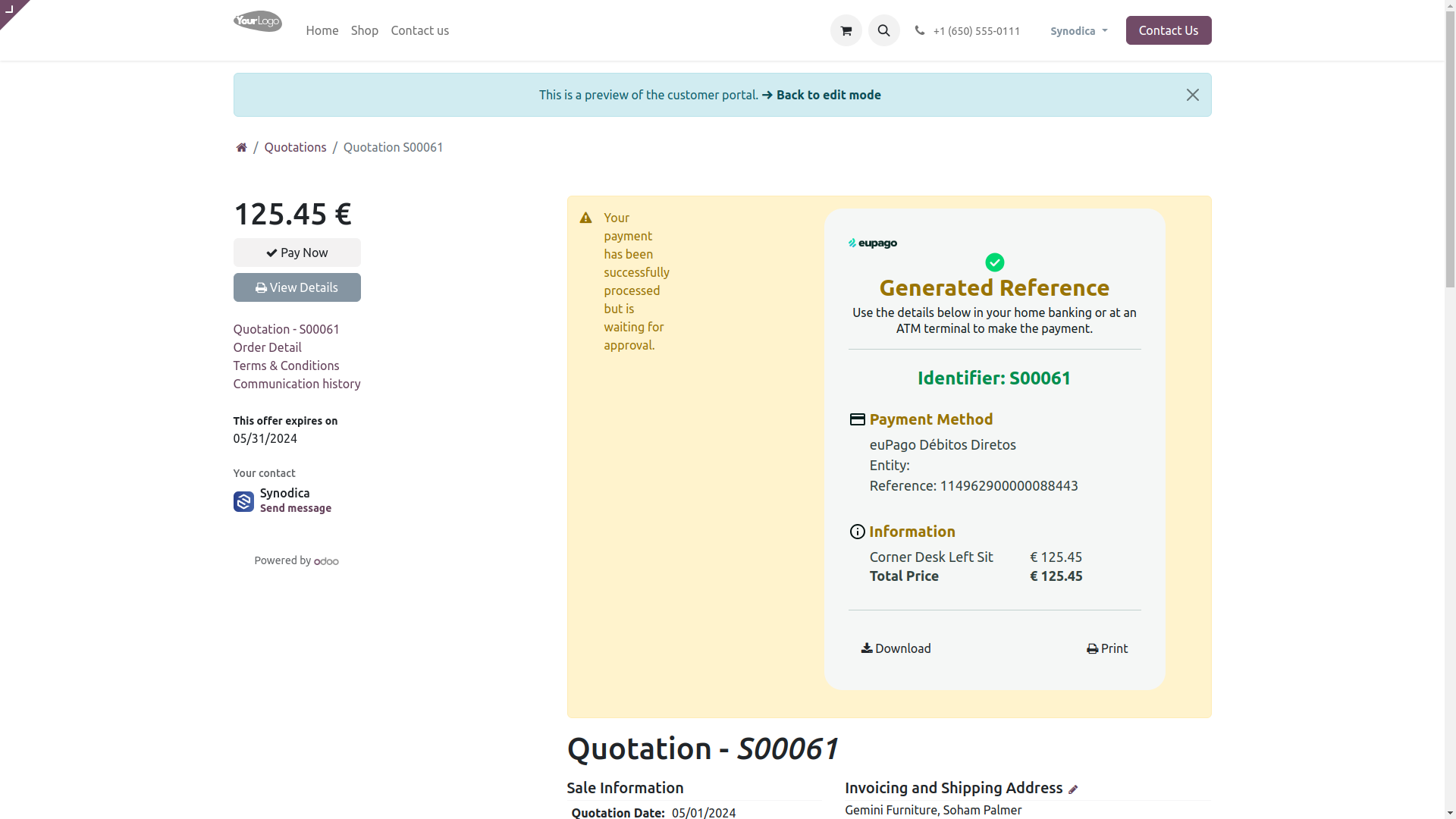
Task: Go to the Home menu item
Action: [x=322, y=30]
